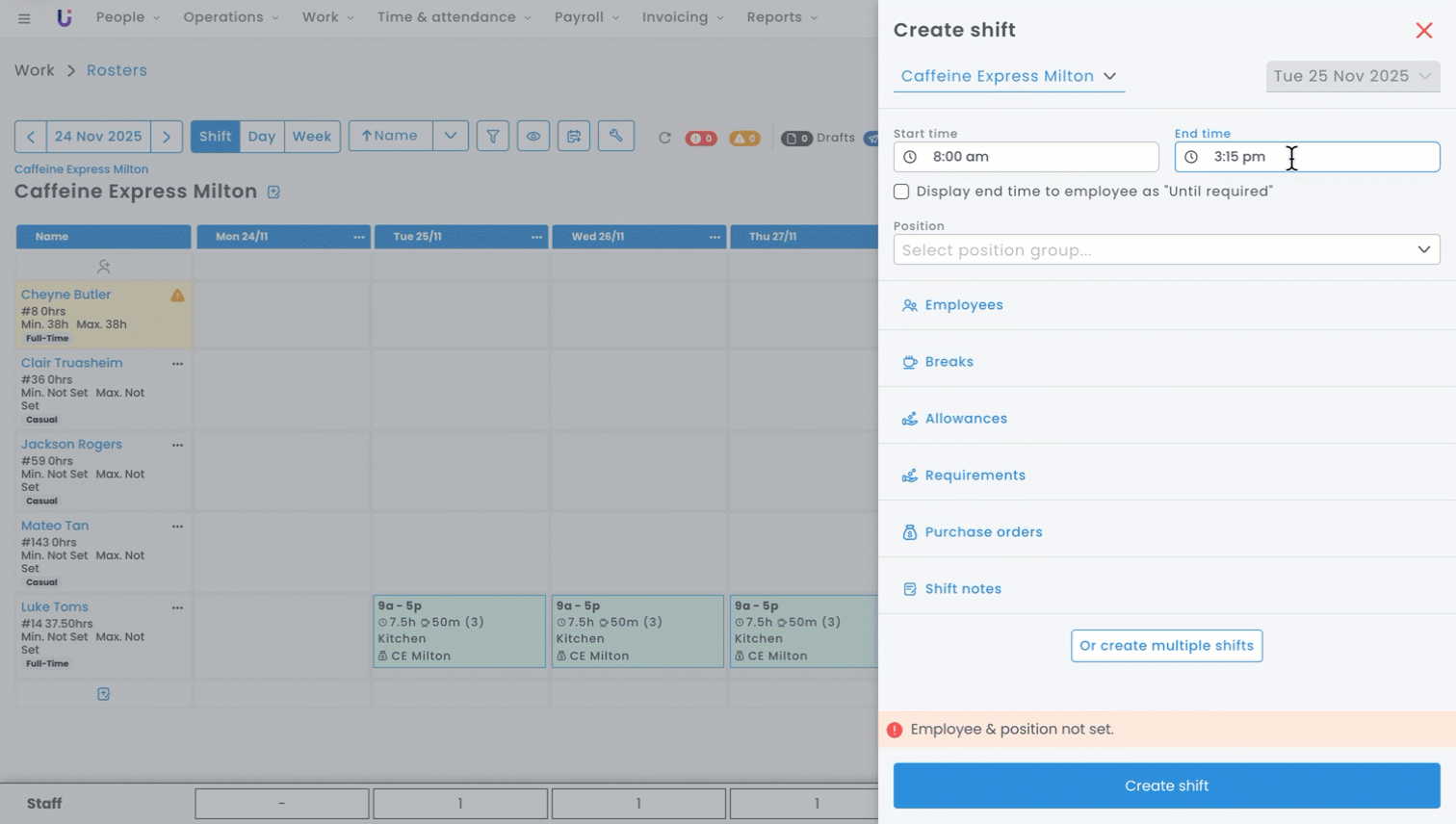Open the Select position group dropdown
This screenshot has height=824, width=1456.
[x=1165, y=250]
